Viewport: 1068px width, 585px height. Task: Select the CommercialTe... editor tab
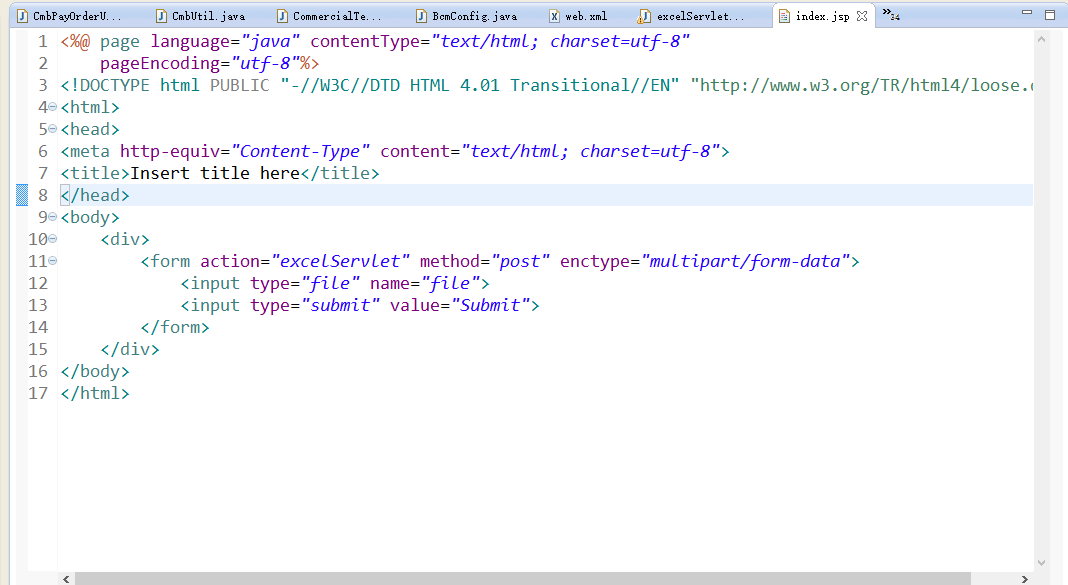tap(328, 16)
